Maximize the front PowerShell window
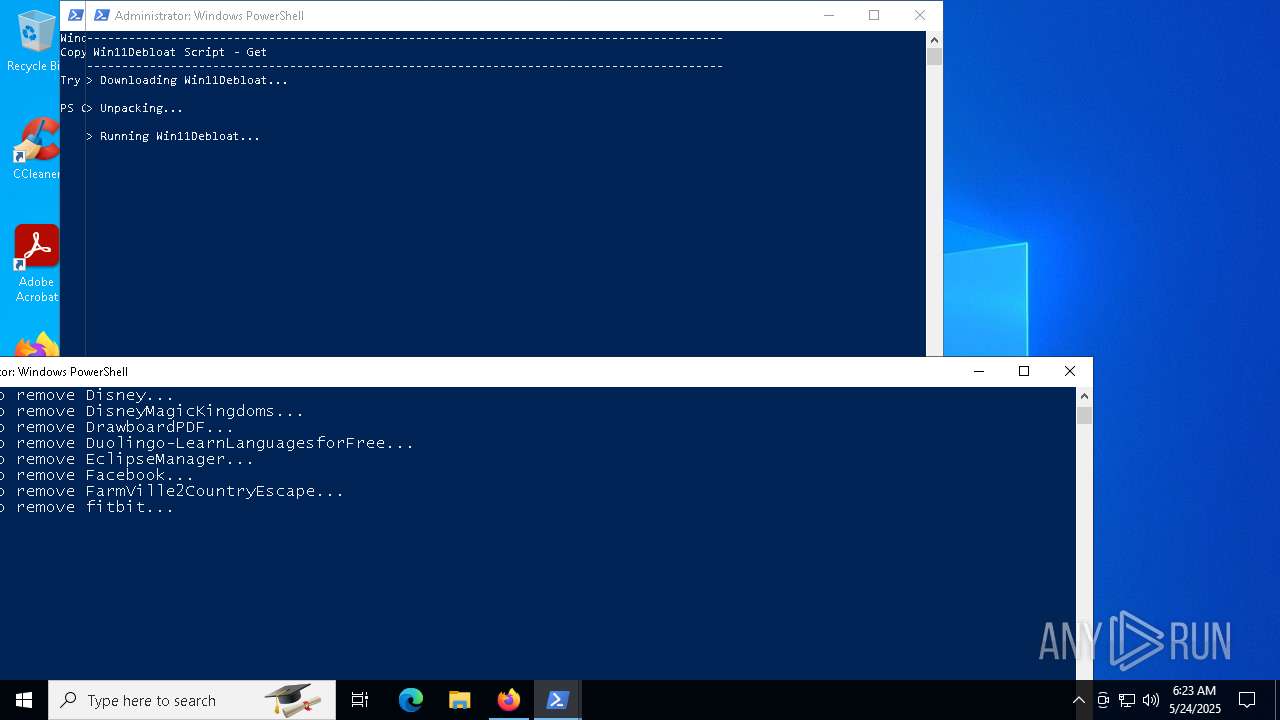The image size is (1280, 720). pos(1024,371)
